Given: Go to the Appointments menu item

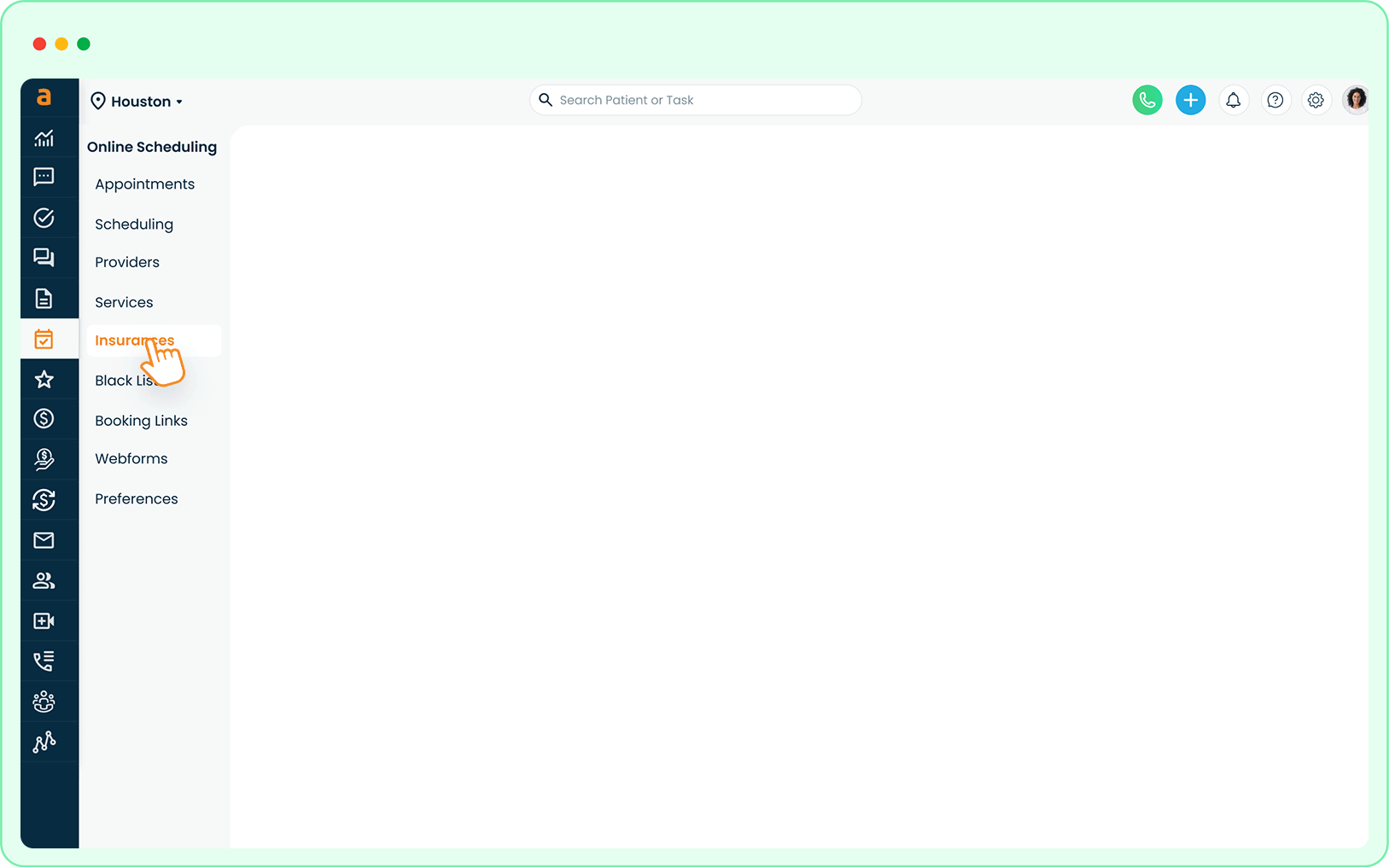Looking at the screenshot, I should [144, 184].
